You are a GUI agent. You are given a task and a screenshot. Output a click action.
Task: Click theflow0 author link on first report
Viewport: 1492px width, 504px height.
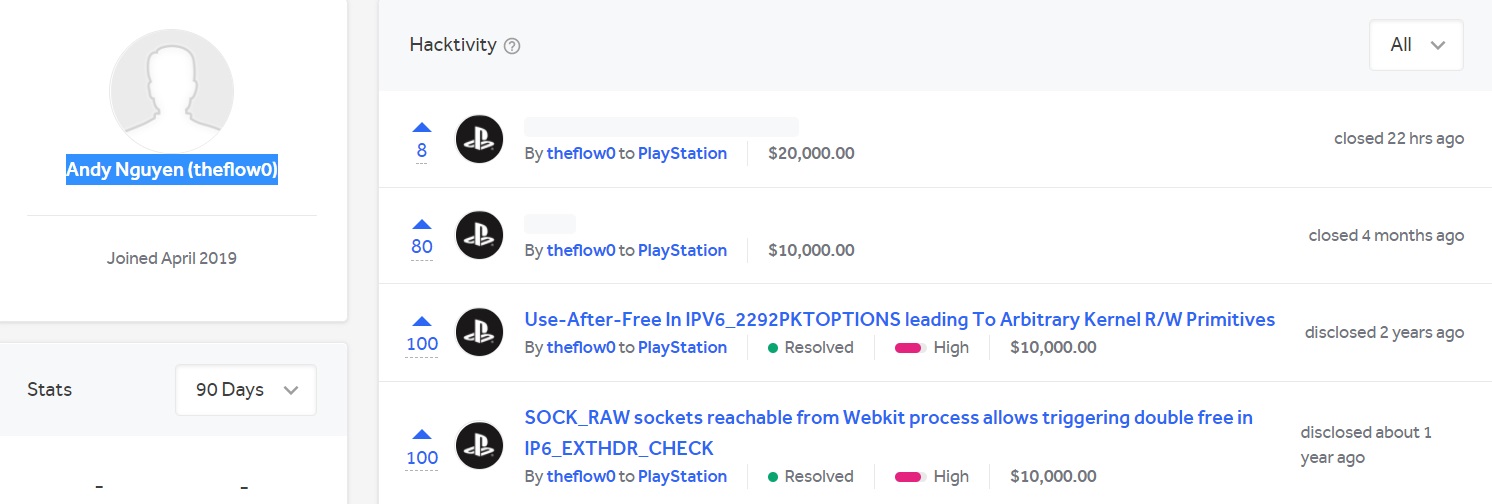[x=581, y=153]
